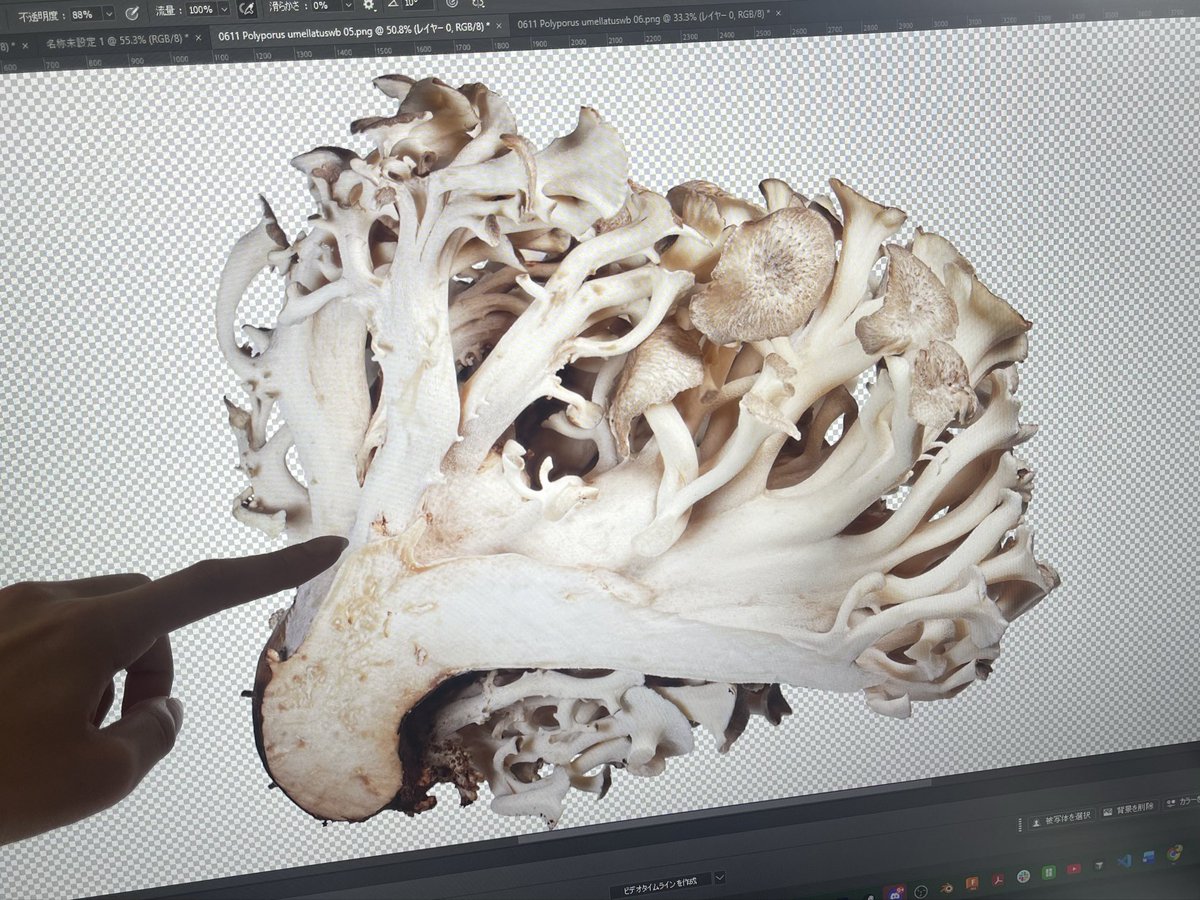Close the 名称未設定 1 document tab
This screenshot has width=1200, height=900.
(198, 37)
